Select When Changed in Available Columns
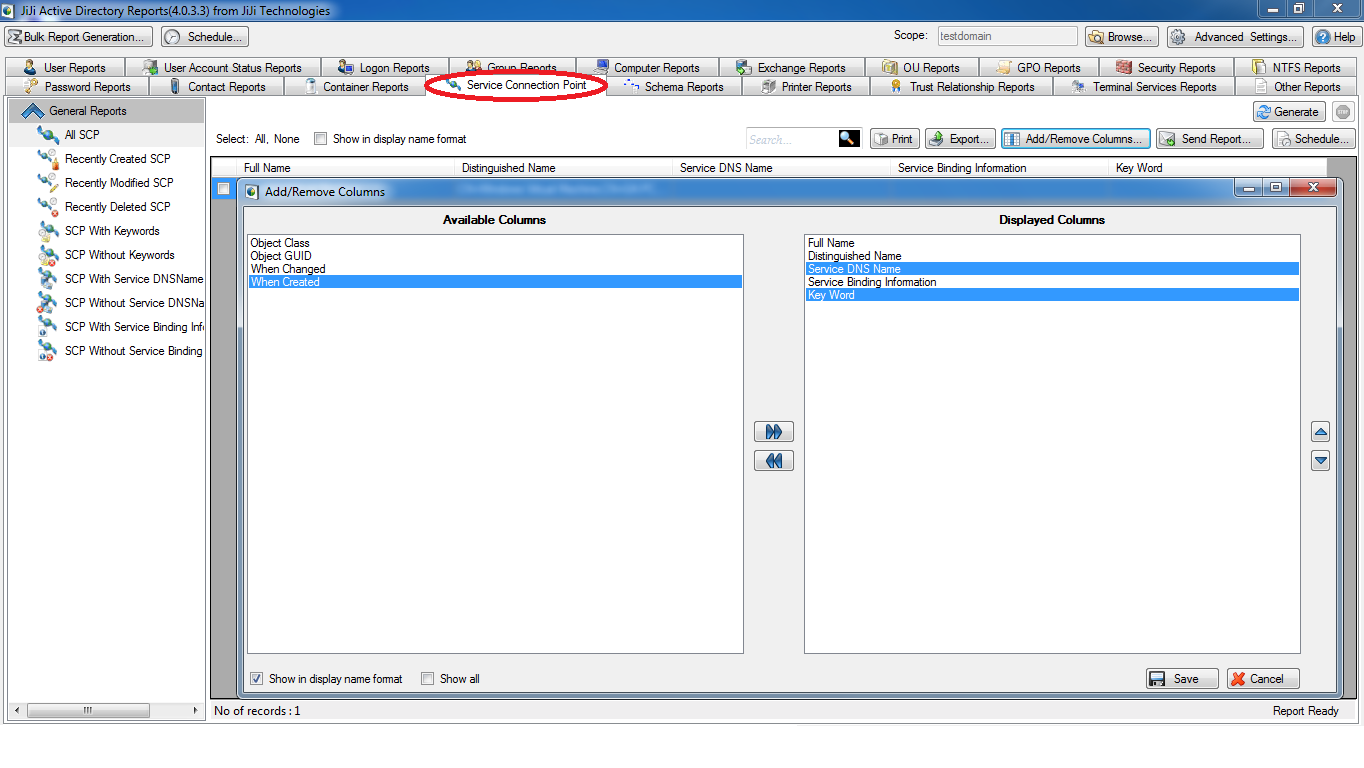 (x=495, y=269)
